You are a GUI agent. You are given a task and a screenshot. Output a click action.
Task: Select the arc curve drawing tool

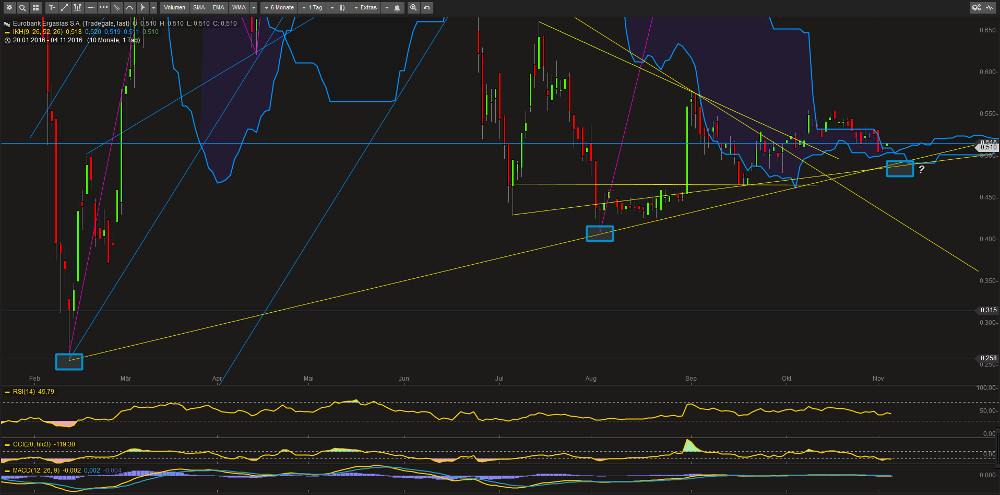point(129,8)
